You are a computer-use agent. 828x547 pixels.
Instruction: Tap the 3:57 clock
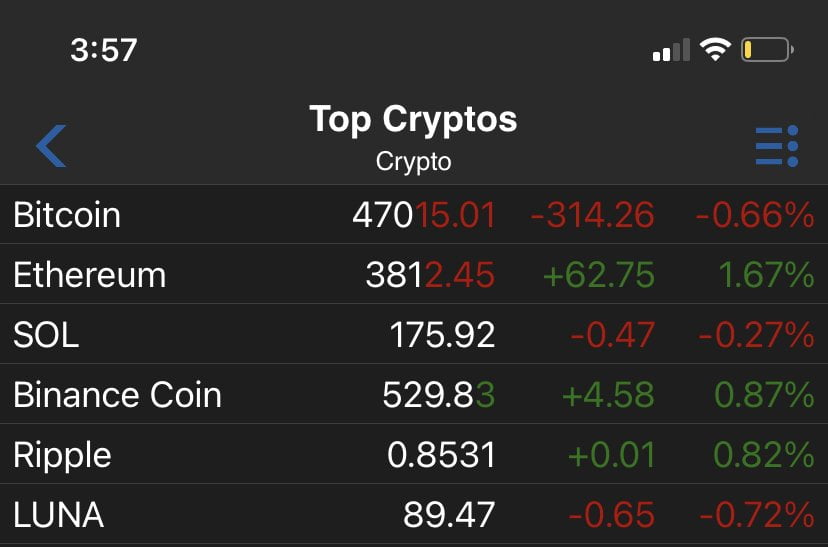(103, 50)
